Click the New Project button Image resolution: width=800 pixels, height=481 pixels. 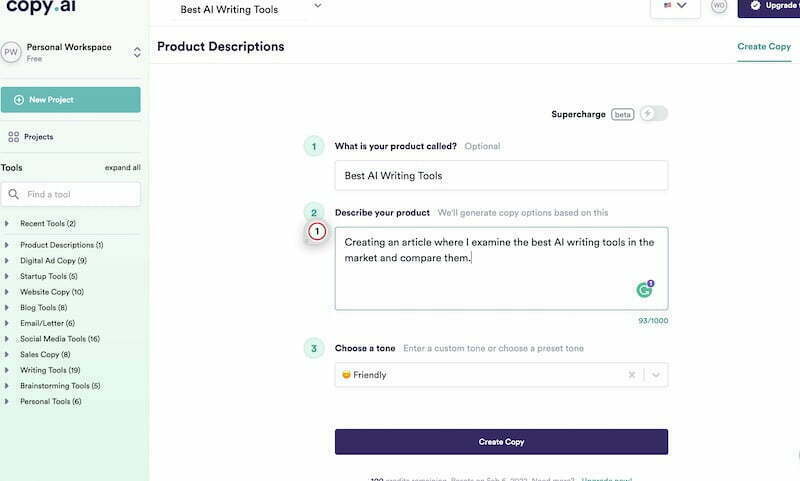click(x=70, y=99)
